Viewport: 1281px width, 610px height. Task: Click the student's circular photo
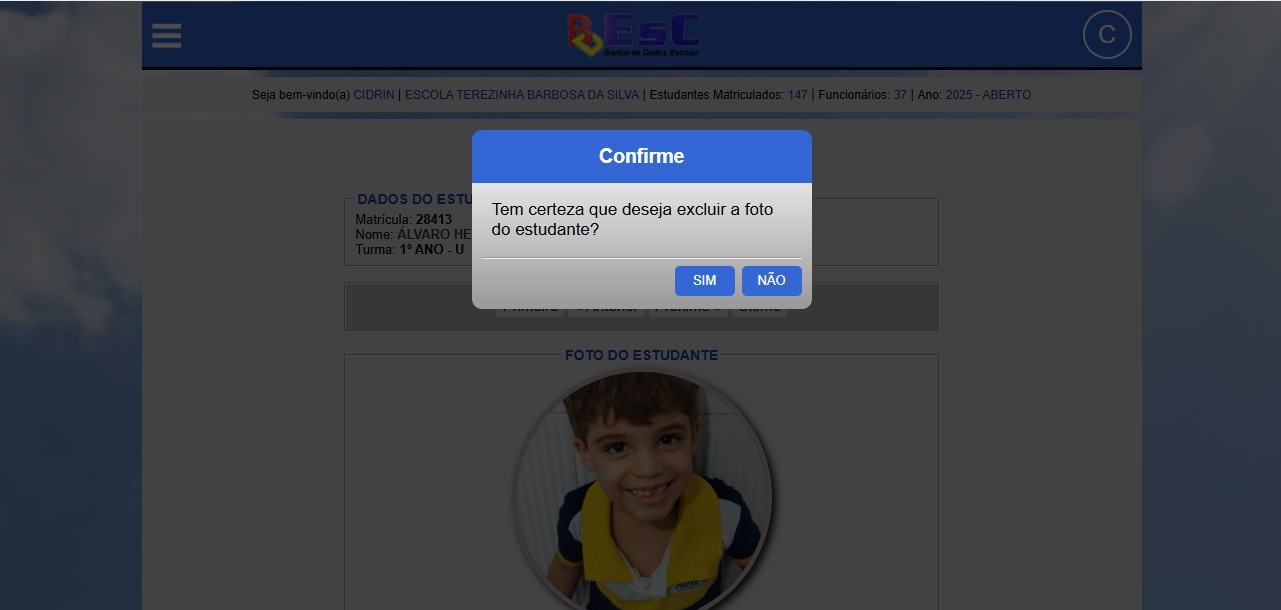[642, 490]
